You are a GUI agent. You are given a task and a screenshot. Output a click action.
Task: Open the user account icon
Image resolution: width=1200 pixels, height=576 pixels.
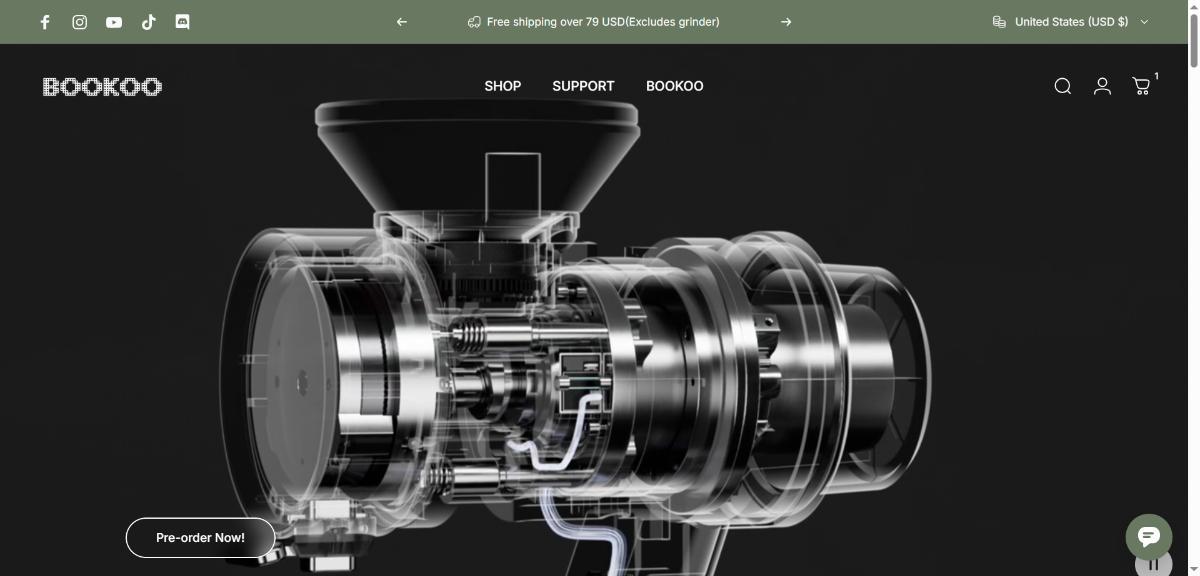coord(1102,86)
